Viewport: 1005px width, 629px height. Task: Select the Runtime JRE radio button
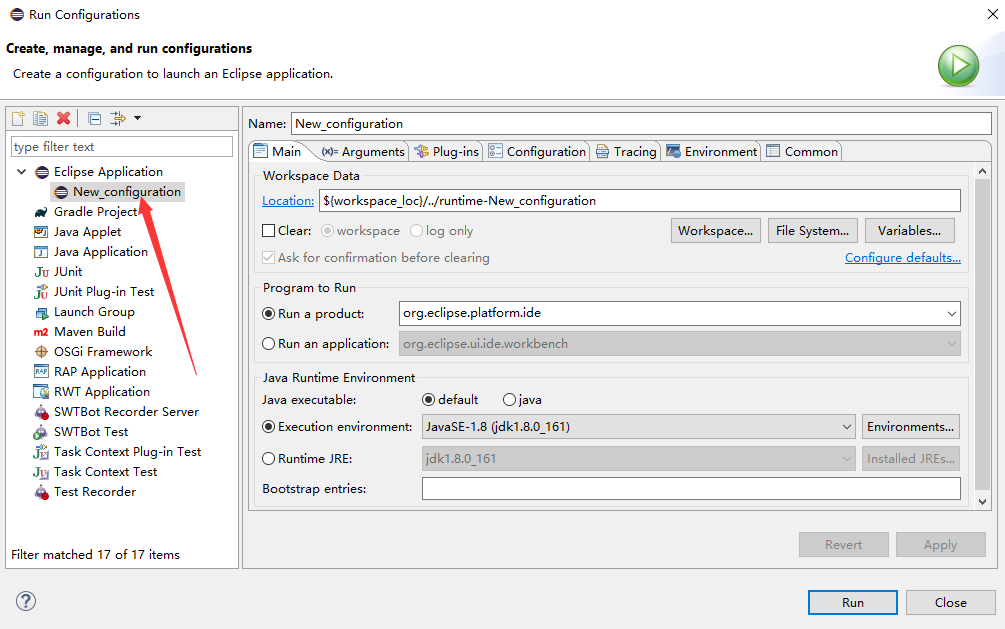tap(269, 458)
